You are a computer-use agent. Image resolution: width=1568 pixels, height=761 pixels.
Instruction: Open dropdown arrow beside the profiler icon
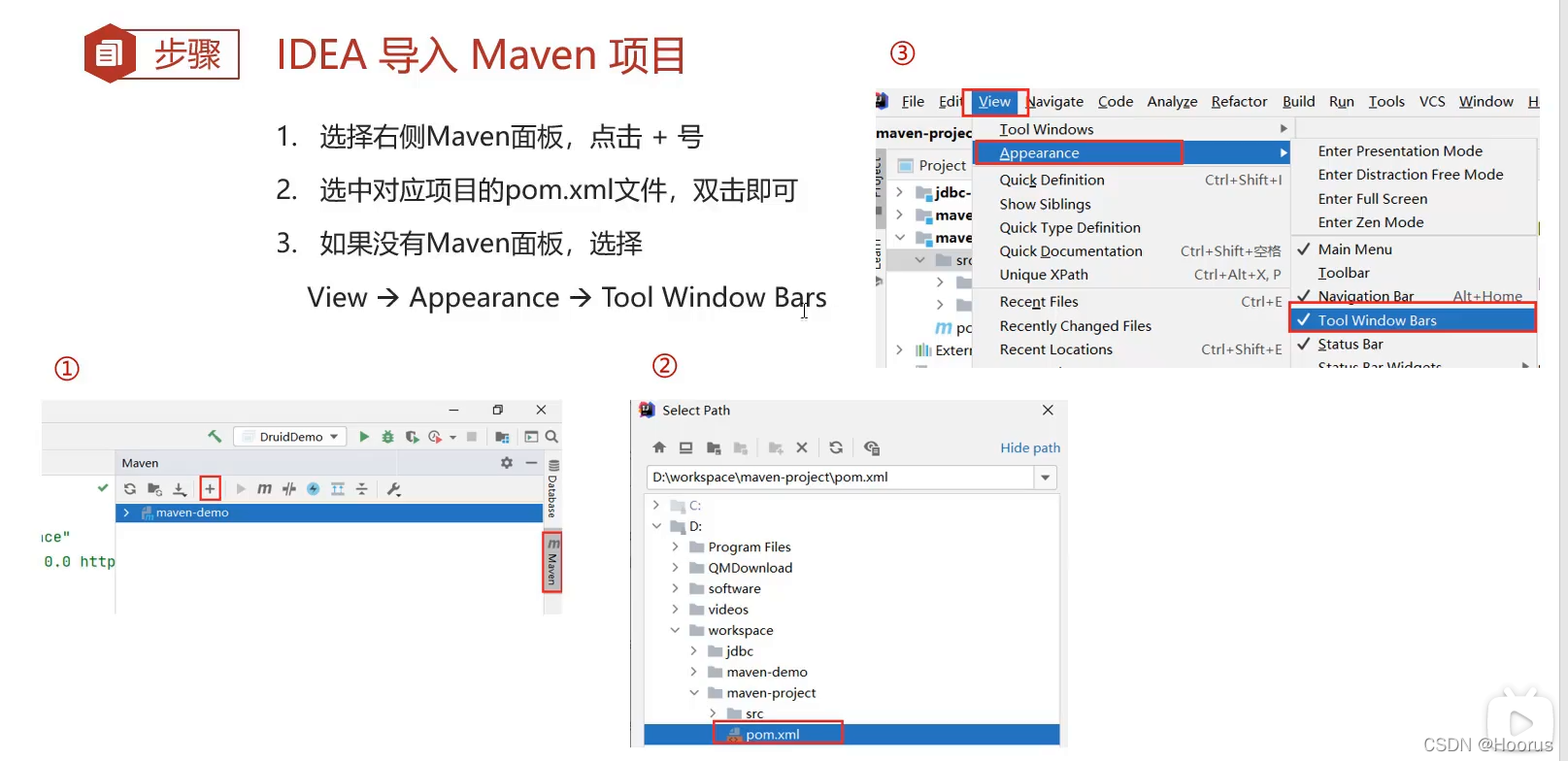(x=453, y=438)
